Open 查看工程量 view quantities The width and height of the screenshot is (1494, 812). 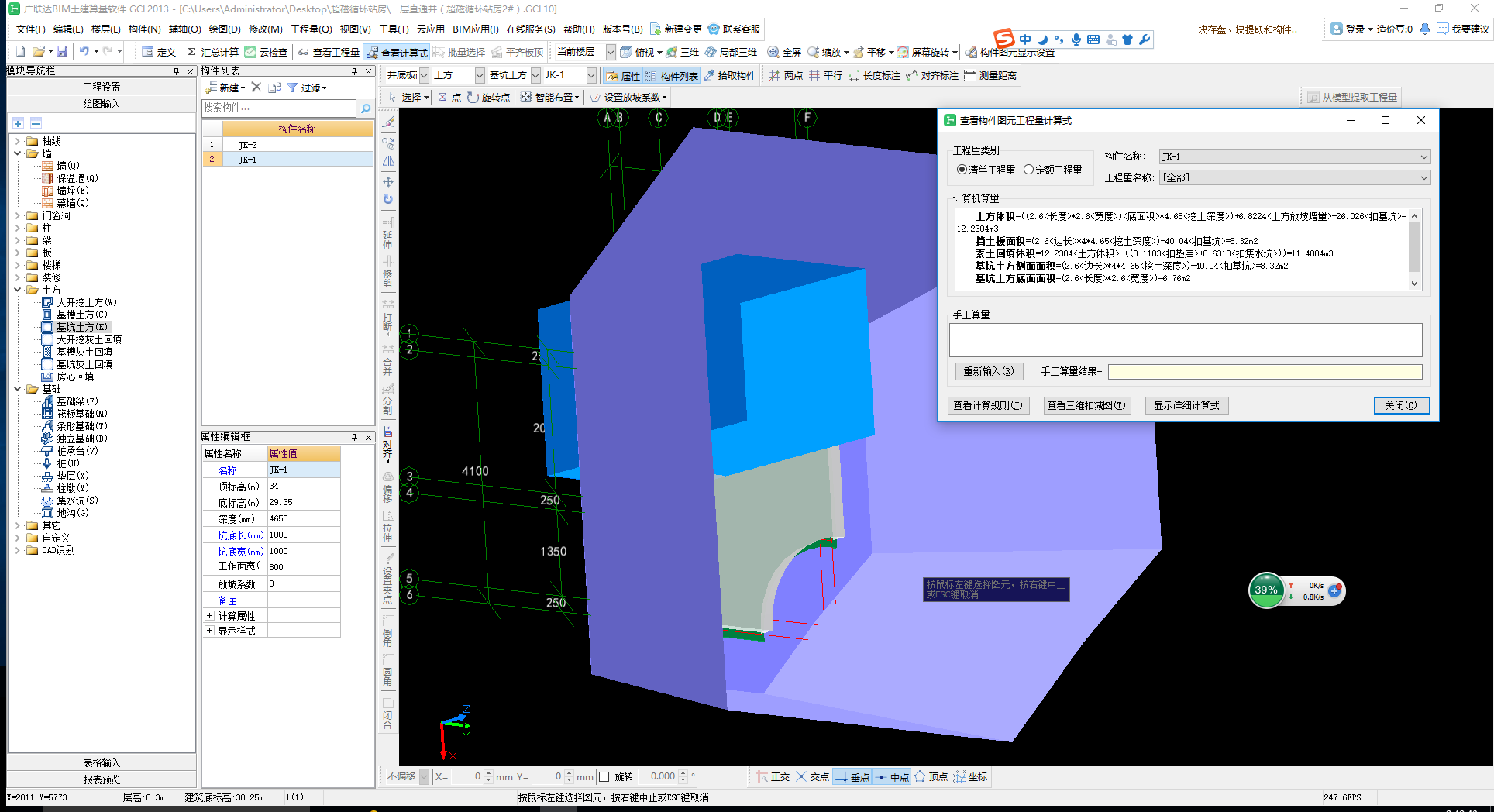(x=329, y=52)
